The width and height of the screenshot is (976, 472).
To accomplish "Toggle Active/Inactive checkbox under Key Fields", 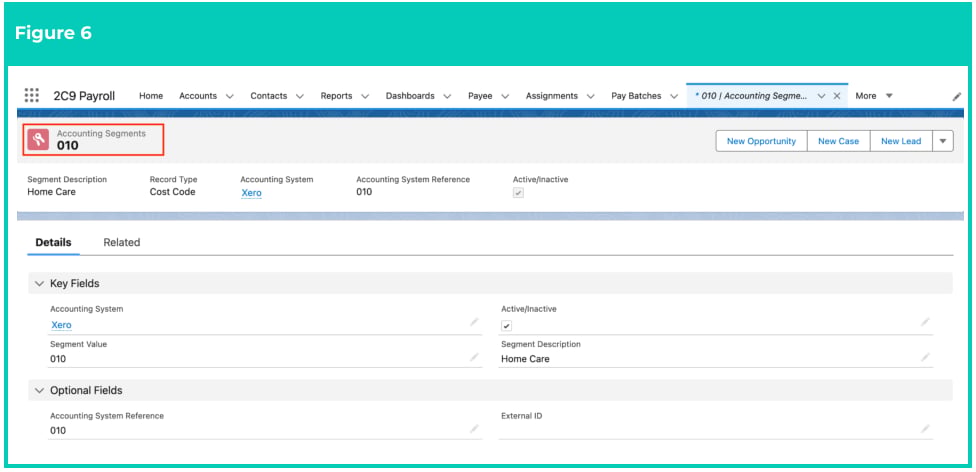I will pos(507,326).
